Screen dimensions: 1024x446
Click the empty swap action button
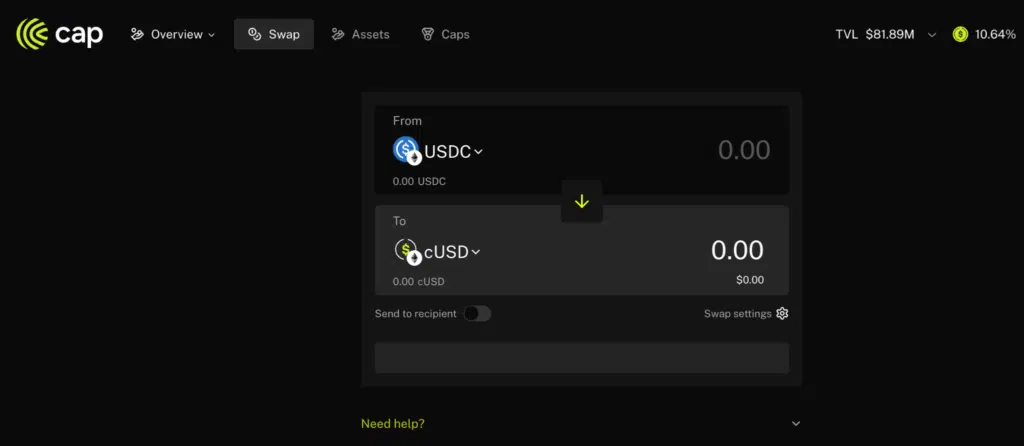click(x=581, y=358)
